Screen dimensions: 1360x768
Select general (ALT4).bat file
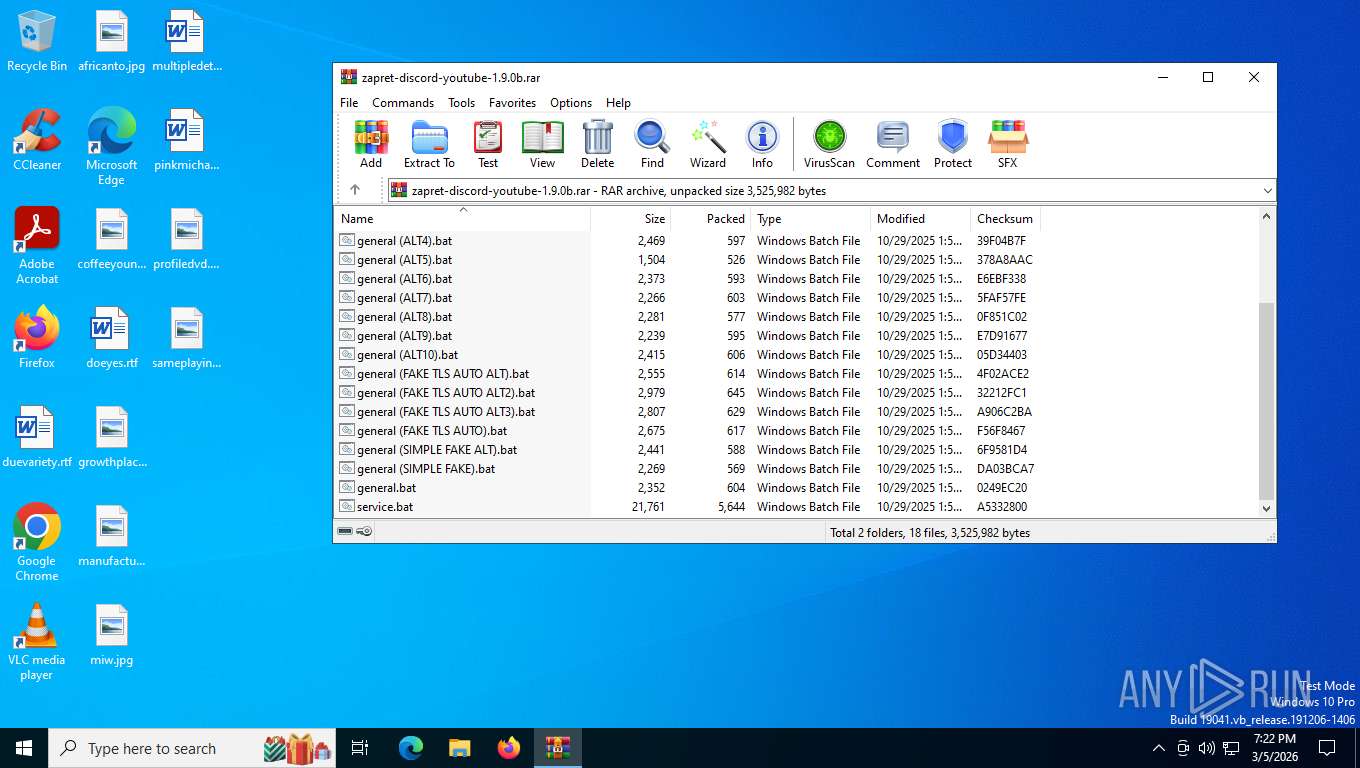tap(404, 241)
